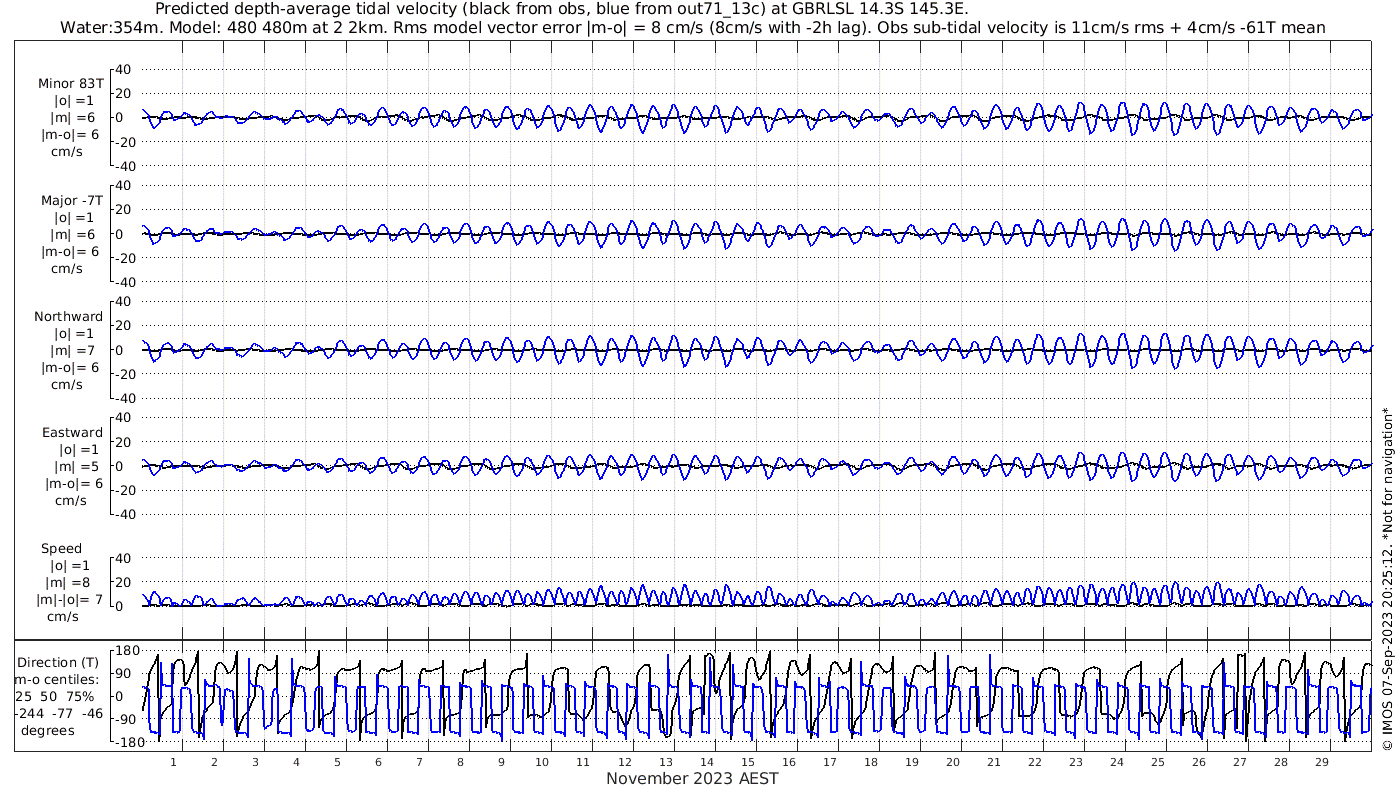
Task: Select the "|m| =5" value in the Eastward panel
Action: tap(74, 466)
